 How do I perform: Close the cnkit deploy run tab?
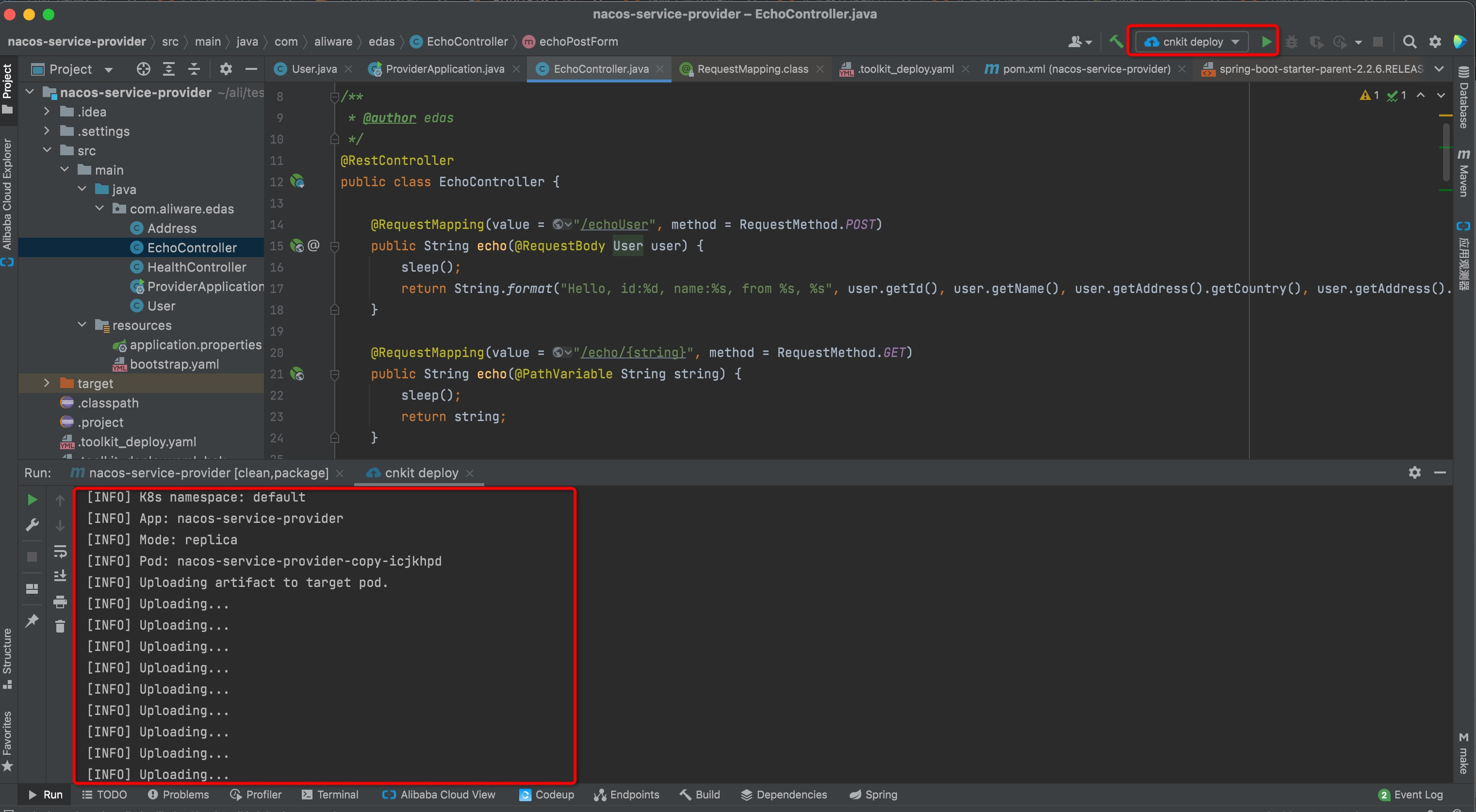point(470,473)
